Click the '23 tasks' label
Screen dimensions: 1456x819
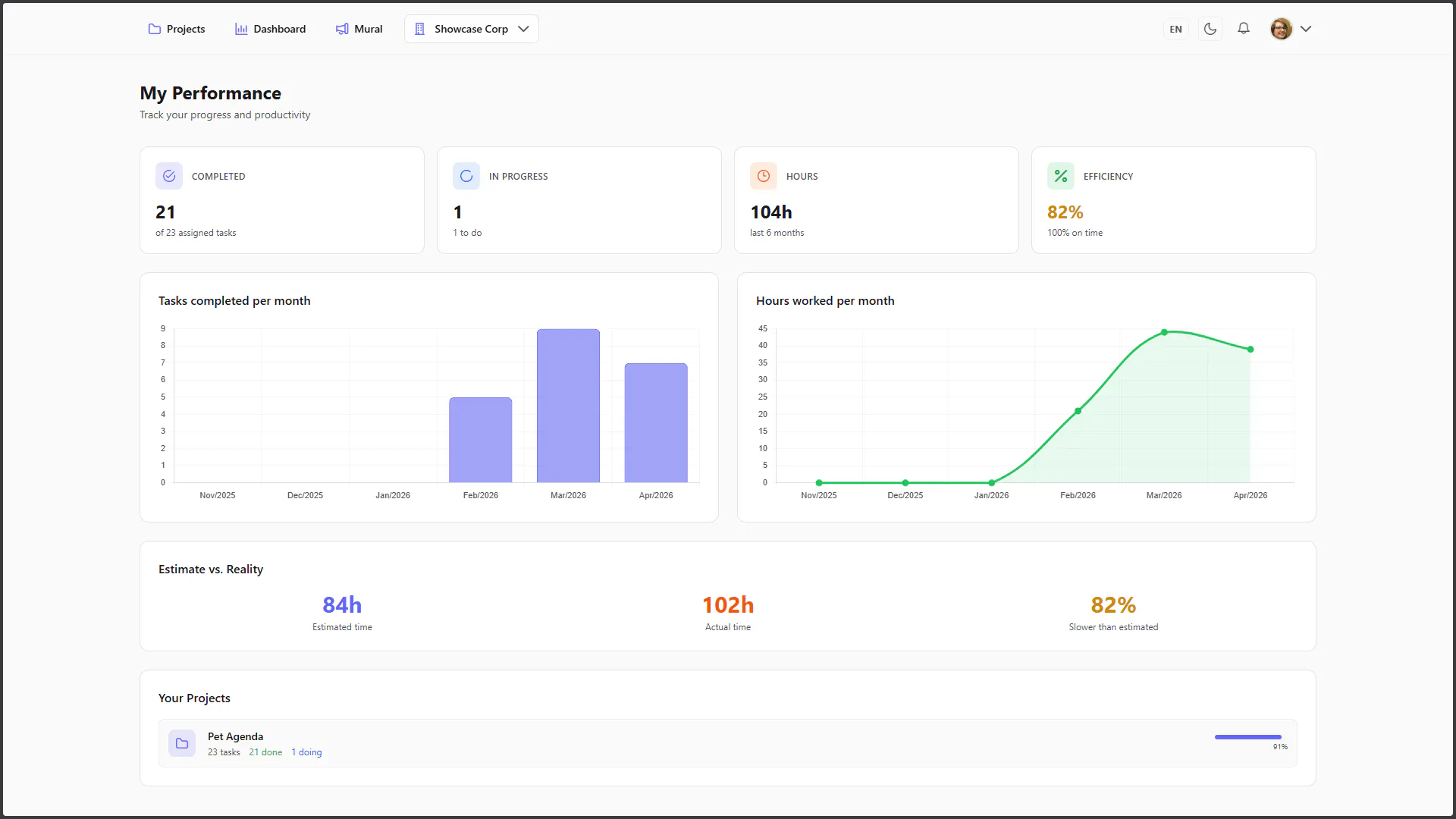pos(224,752)
